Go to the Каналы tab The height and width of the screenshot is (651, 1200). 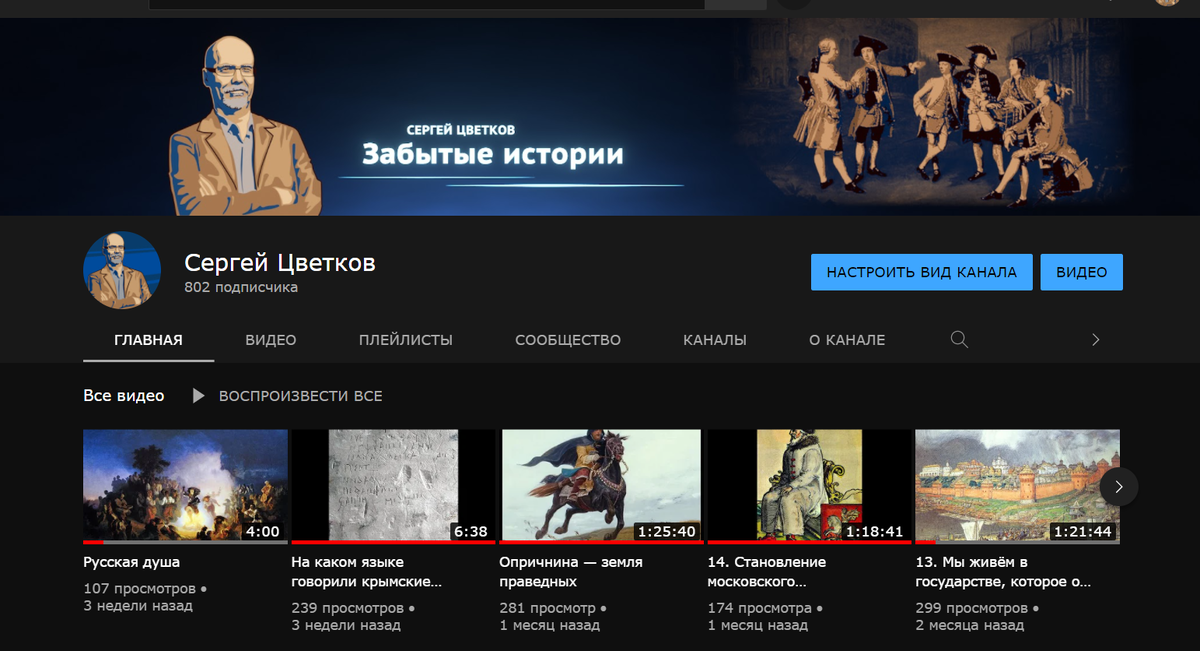(x=715, y=340)
